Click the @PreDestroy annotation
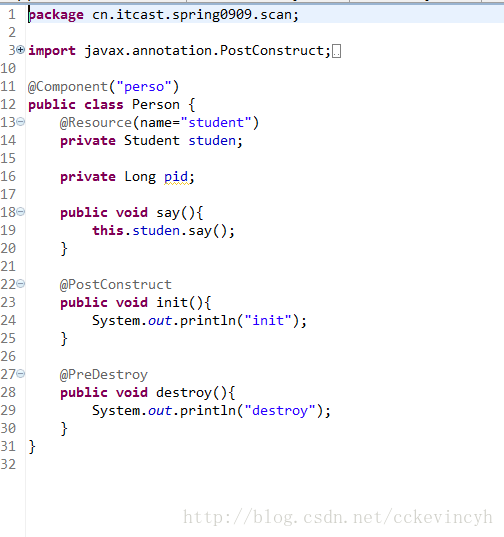 (104, 375)
